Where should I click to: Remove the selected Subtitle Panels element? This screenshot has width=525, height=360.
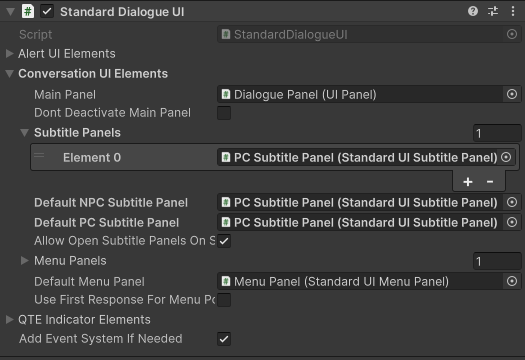[490, 182]
